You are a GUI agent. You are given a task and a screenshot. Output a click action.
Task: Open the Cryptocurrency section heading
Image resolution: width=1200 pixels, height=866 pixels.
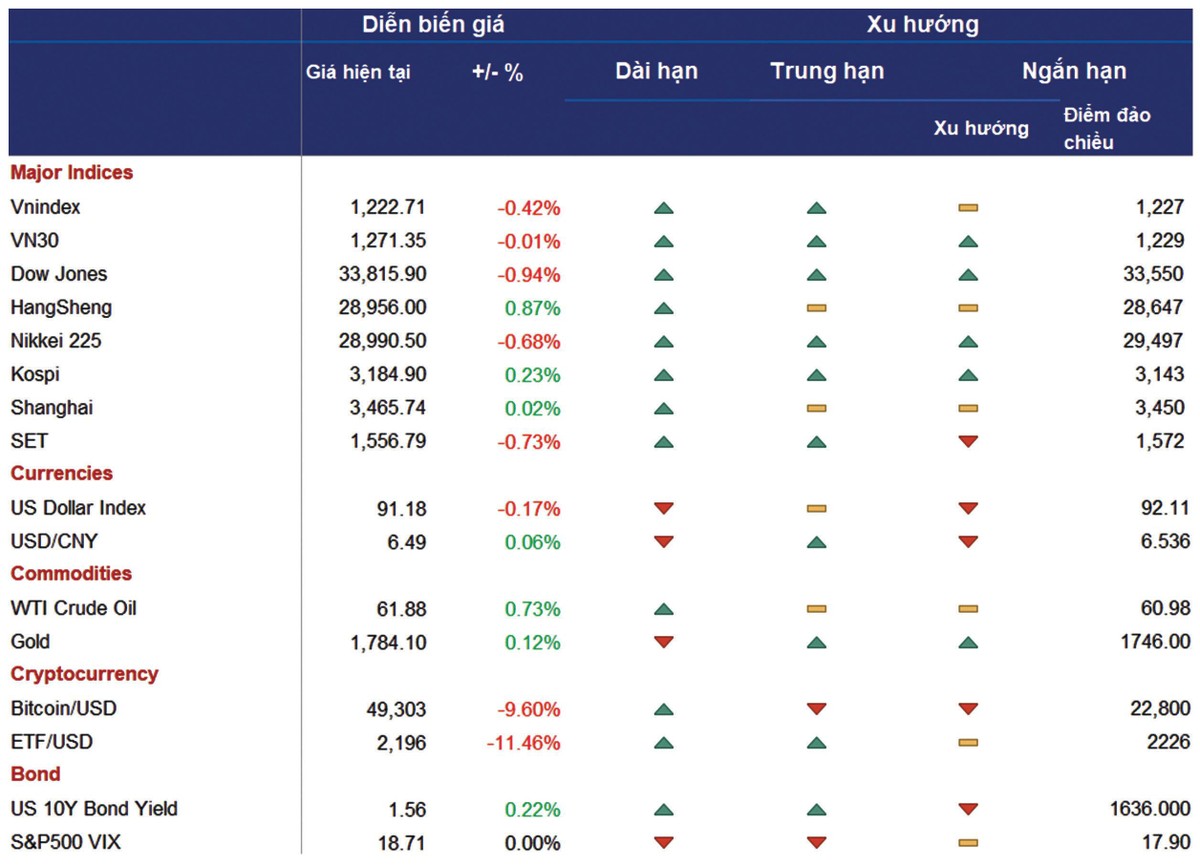pyautogui.click(x=84, y=674)
